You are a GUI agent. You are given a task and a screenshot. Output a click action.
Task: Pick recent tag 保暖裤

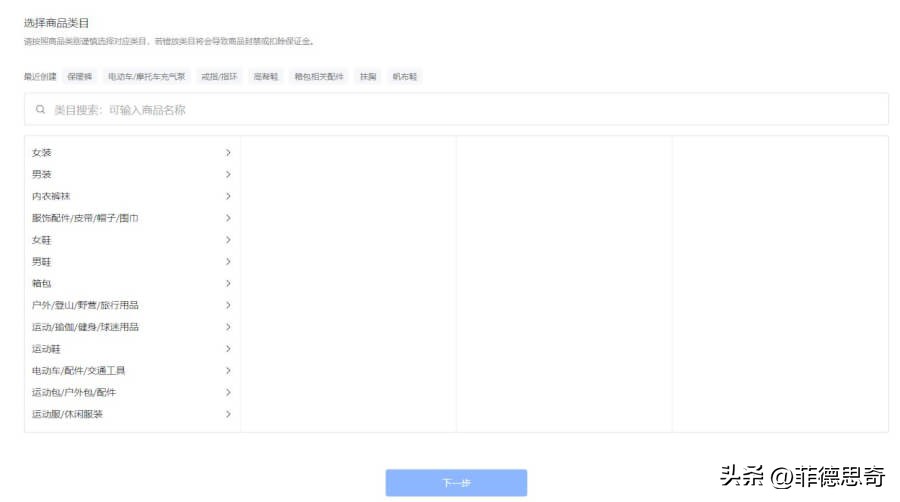80,76
